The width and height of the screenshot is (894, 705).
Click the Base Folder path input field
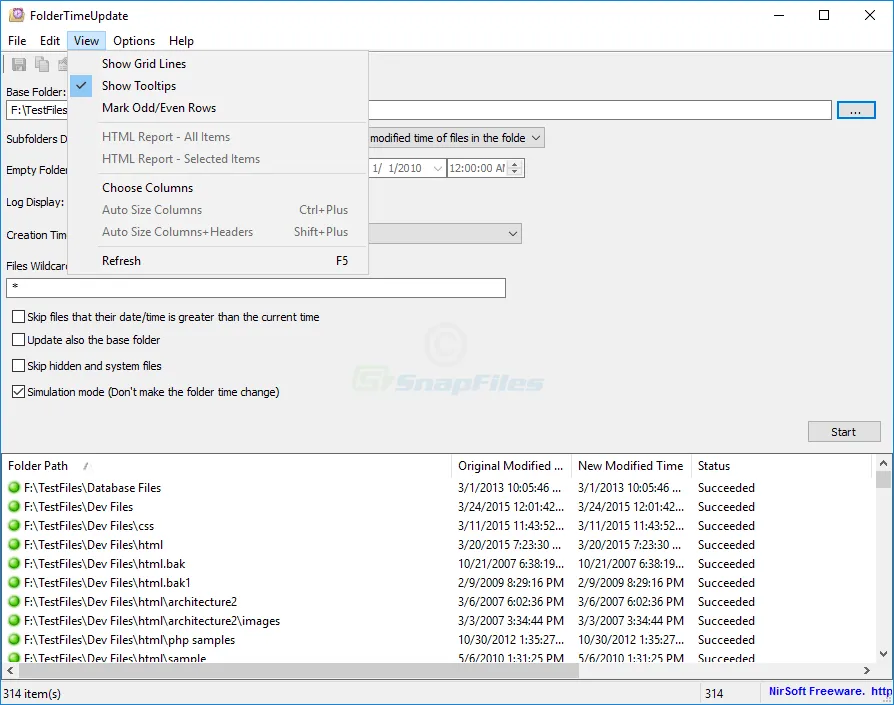(x=419, y=110)
